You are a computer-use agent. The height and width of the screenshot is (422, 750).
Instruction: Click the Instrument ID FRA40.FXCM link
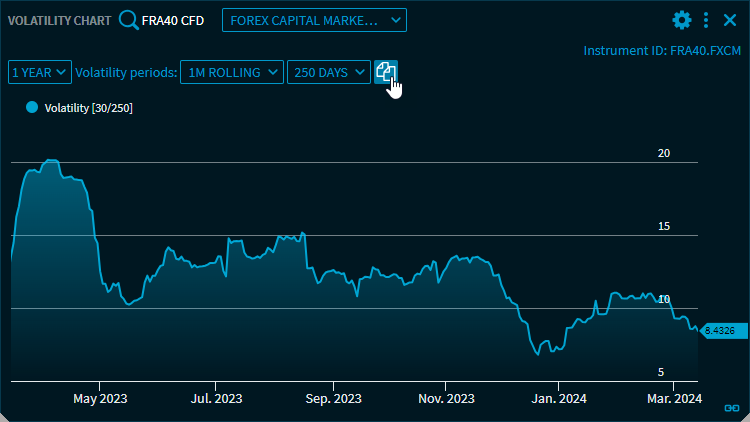662,50
